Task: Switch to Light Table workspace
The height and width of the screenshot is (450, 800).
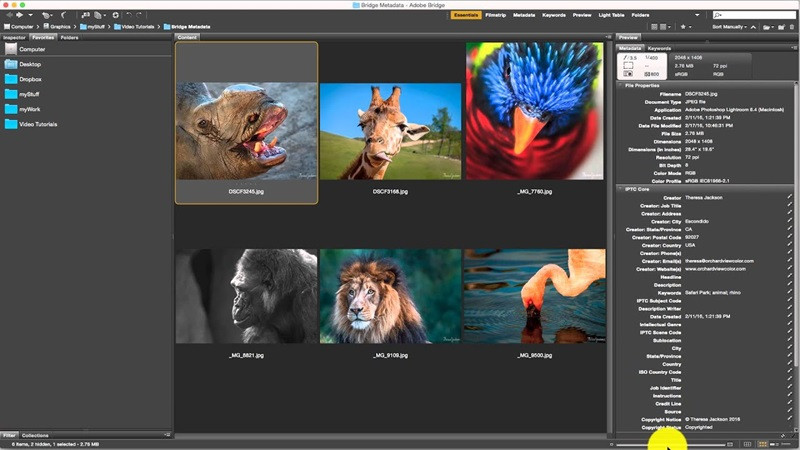Action: point(611,15)
